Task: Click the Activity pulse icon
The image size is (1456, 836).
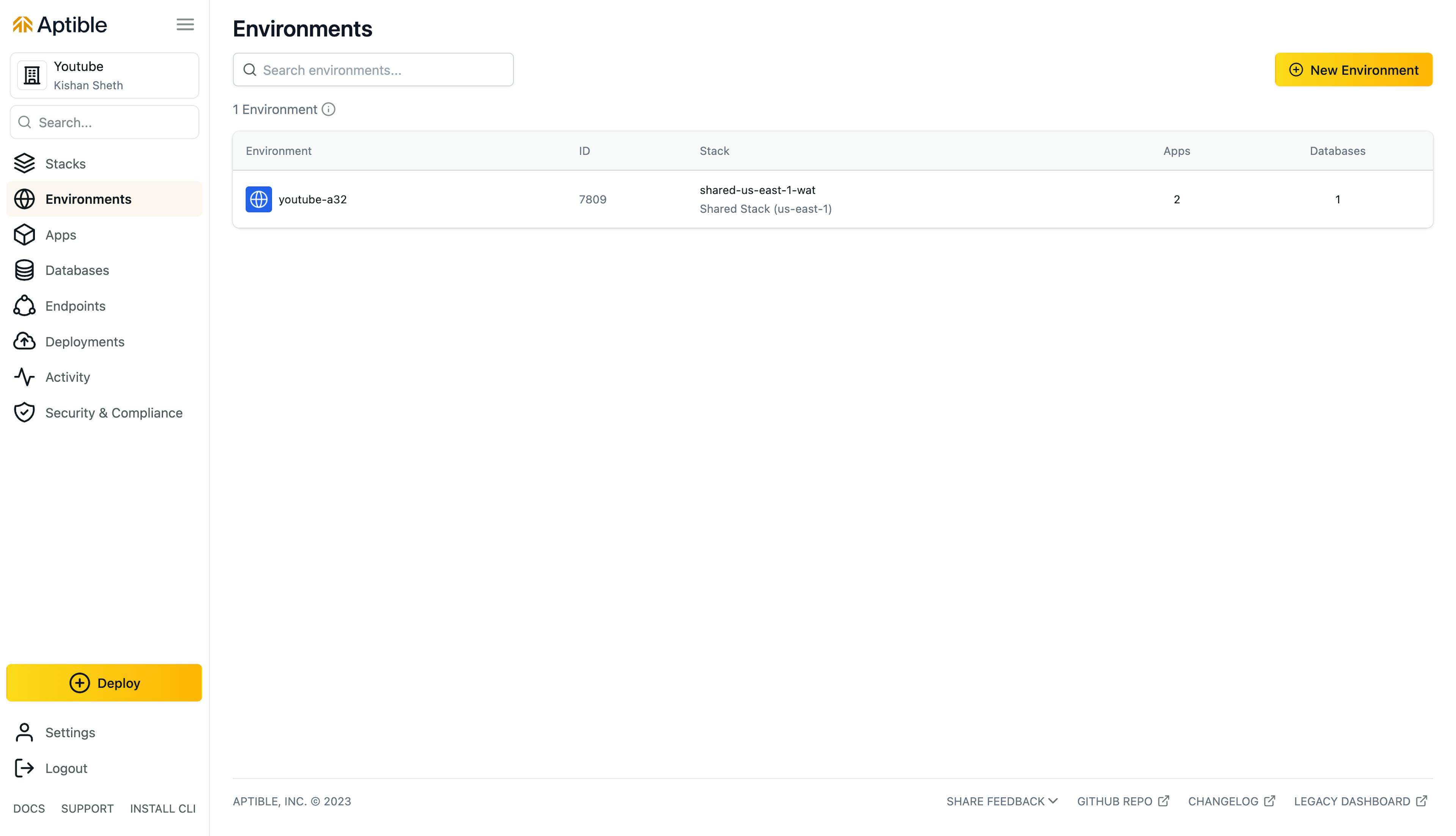Action: coord(24,377)
